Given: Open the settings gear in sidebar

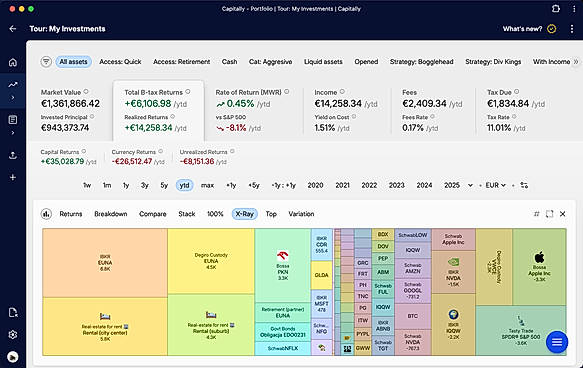Looking at the screenshot, I should coord(13,335).
